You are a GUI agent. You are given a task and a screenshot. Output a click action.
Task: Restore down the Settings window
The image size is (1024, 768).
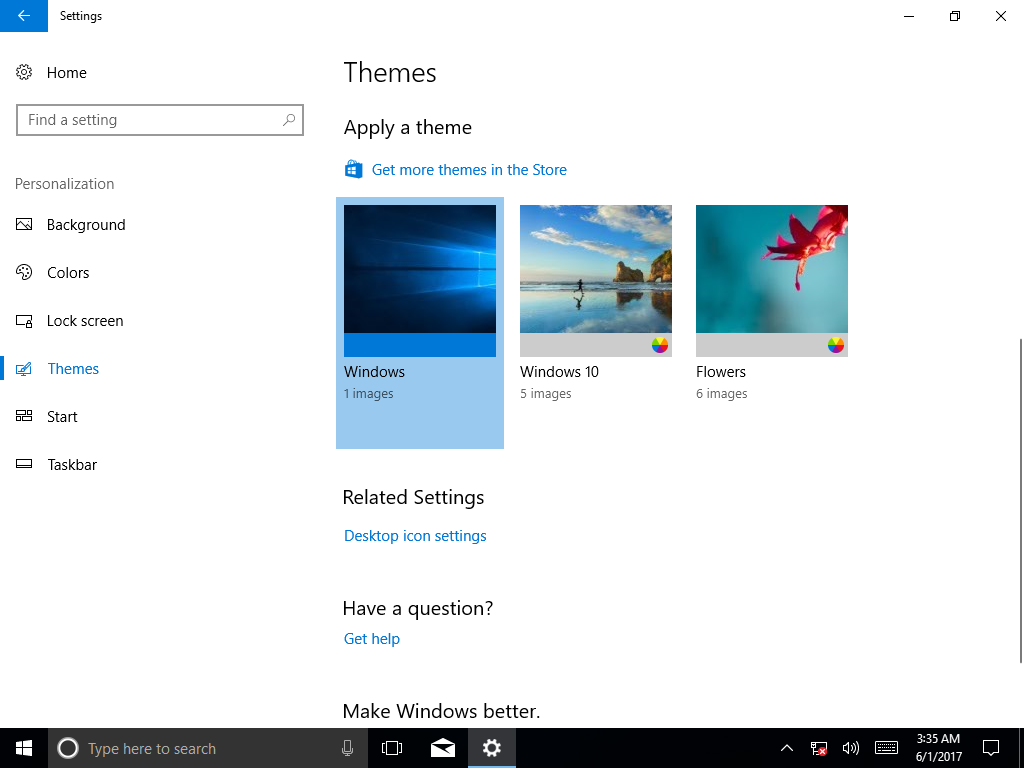pyautogui.click(x=955, y=16)
